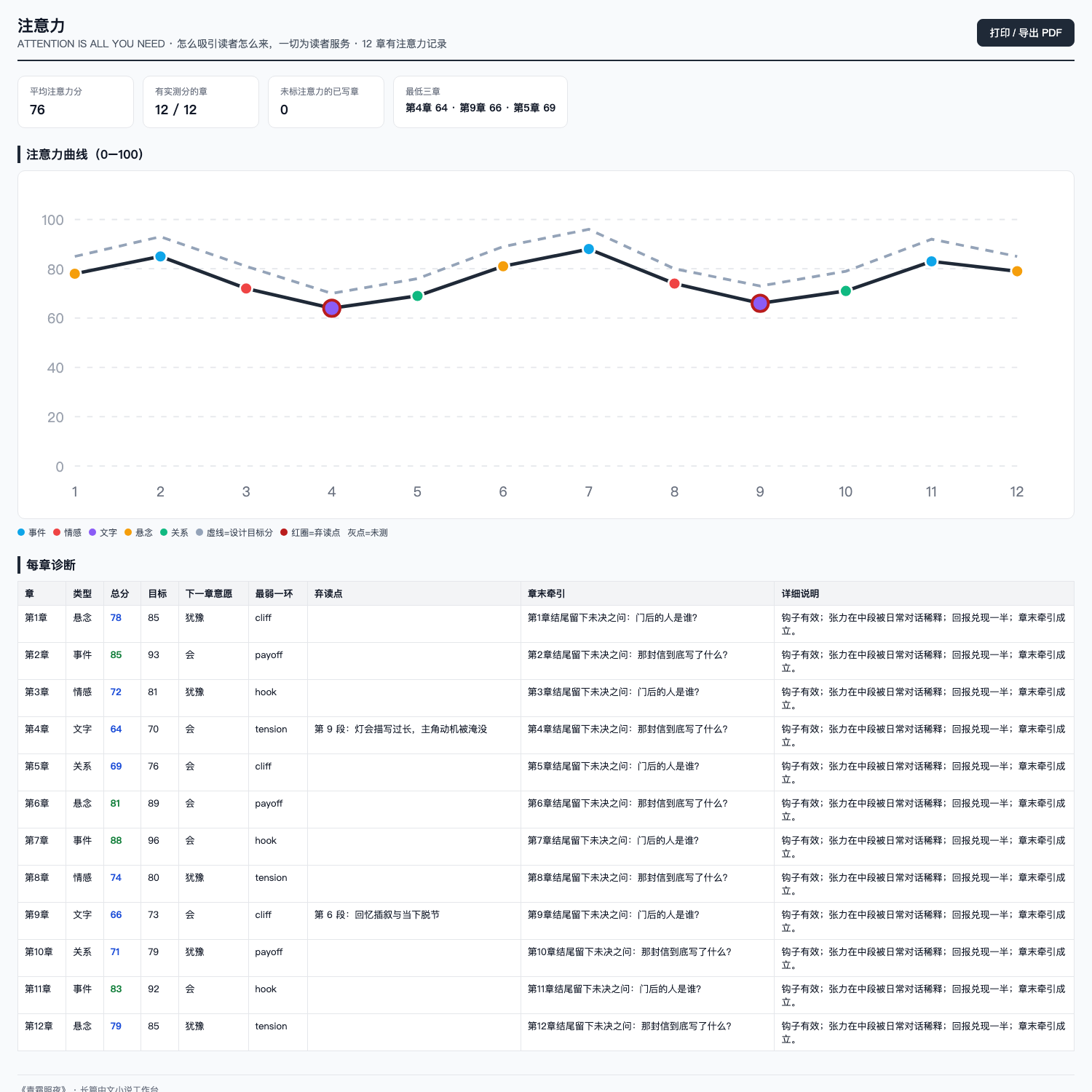
Task: Select the drop-off note 灯会描写过长 in the 第4章 row
Action: point(400,729)
